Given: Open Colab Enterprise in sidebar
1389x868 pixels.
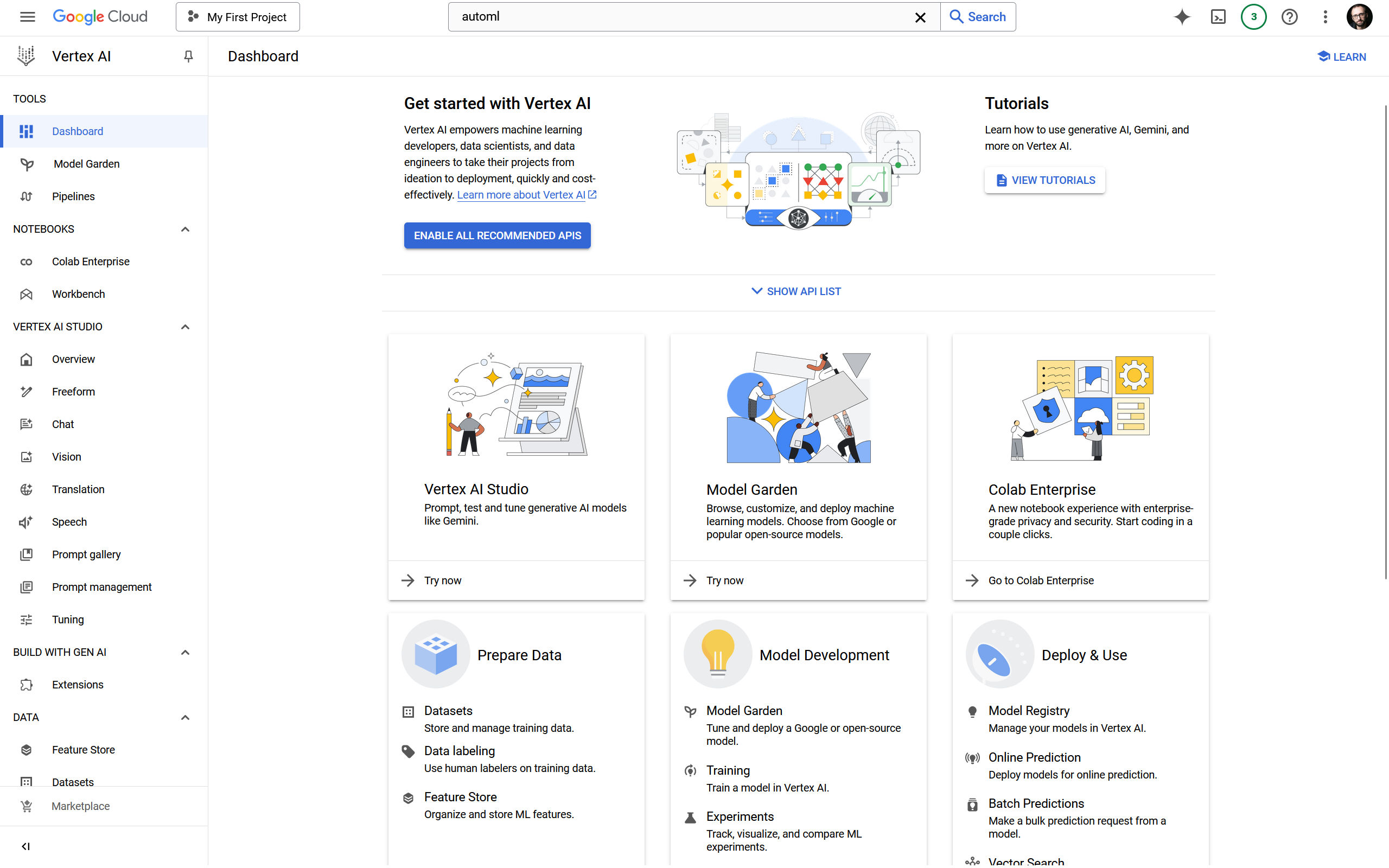Looking at the screenshot, I should tap(105, 261).
